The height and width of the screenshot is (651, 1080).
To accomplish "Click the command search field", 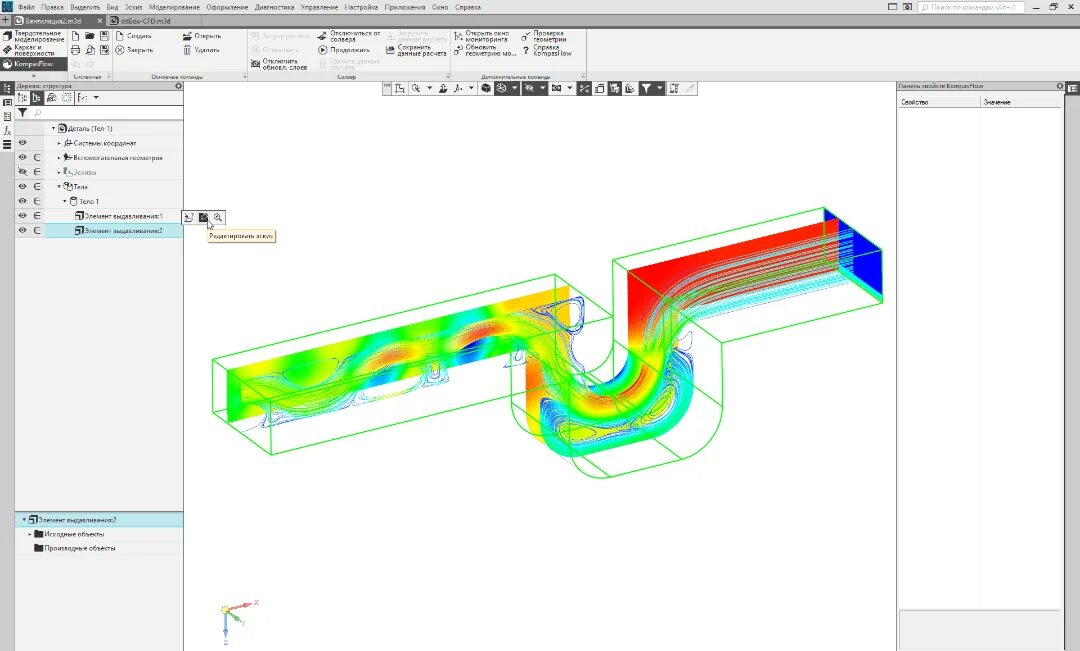I will tap(971, 7).
